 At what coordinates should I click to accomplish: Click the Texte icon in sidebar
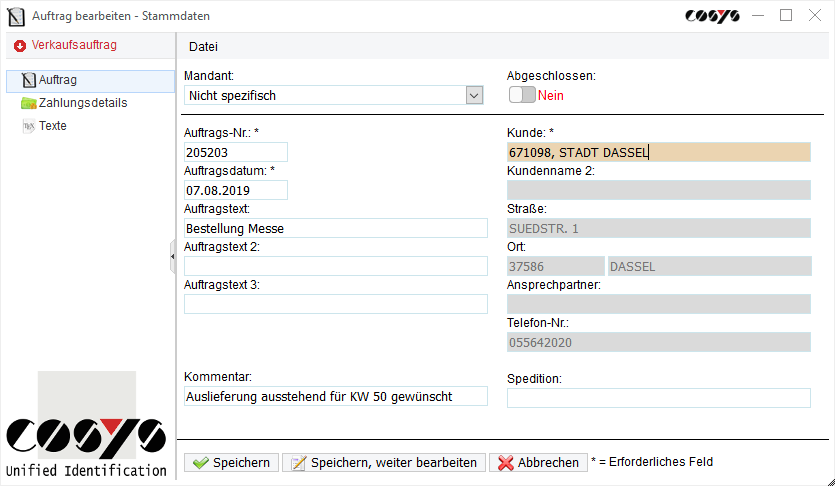pos(29,126)
